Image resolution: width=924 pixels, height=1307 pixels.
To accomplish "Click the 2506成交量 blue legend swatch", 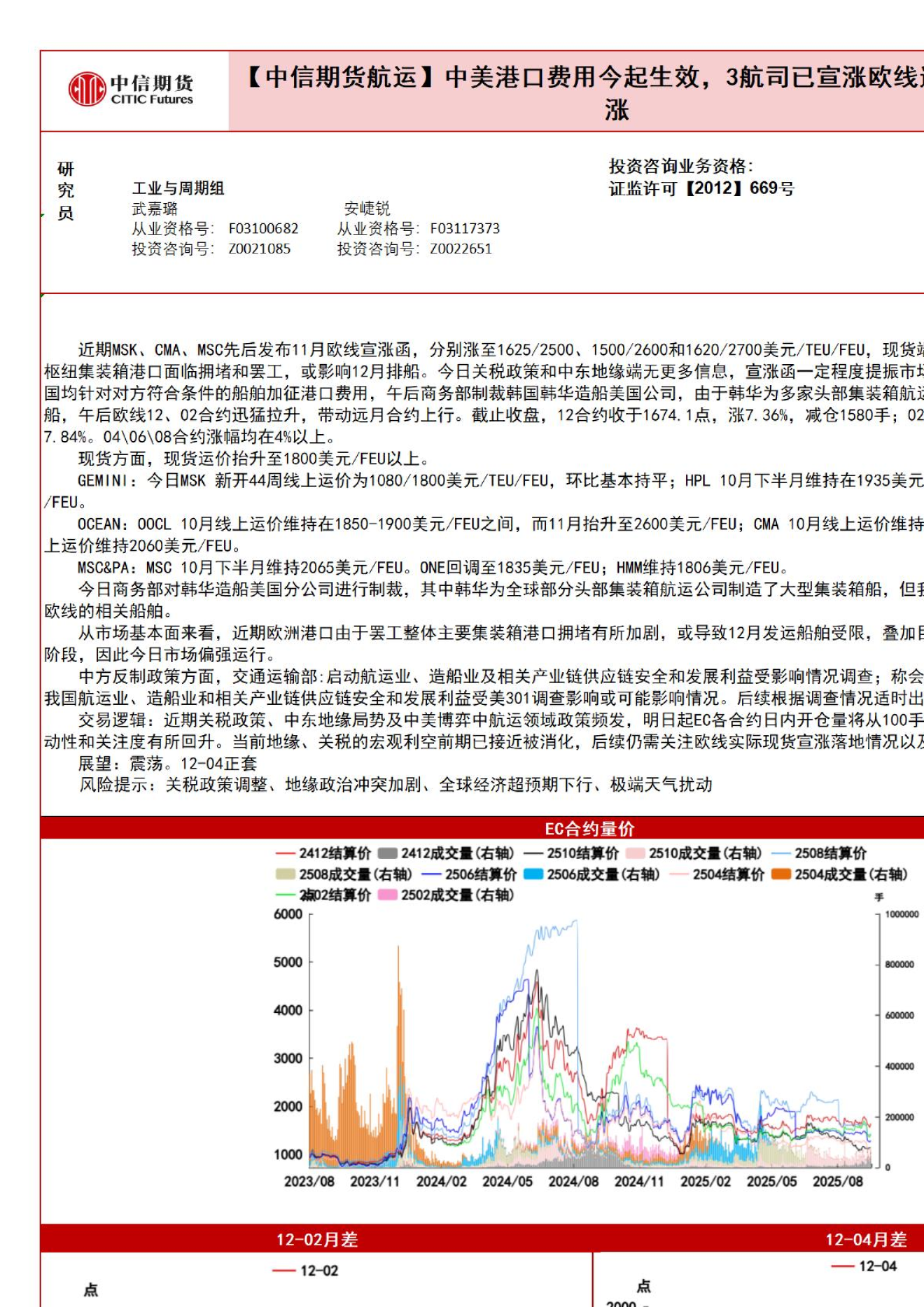I will [x=534, y=874].
